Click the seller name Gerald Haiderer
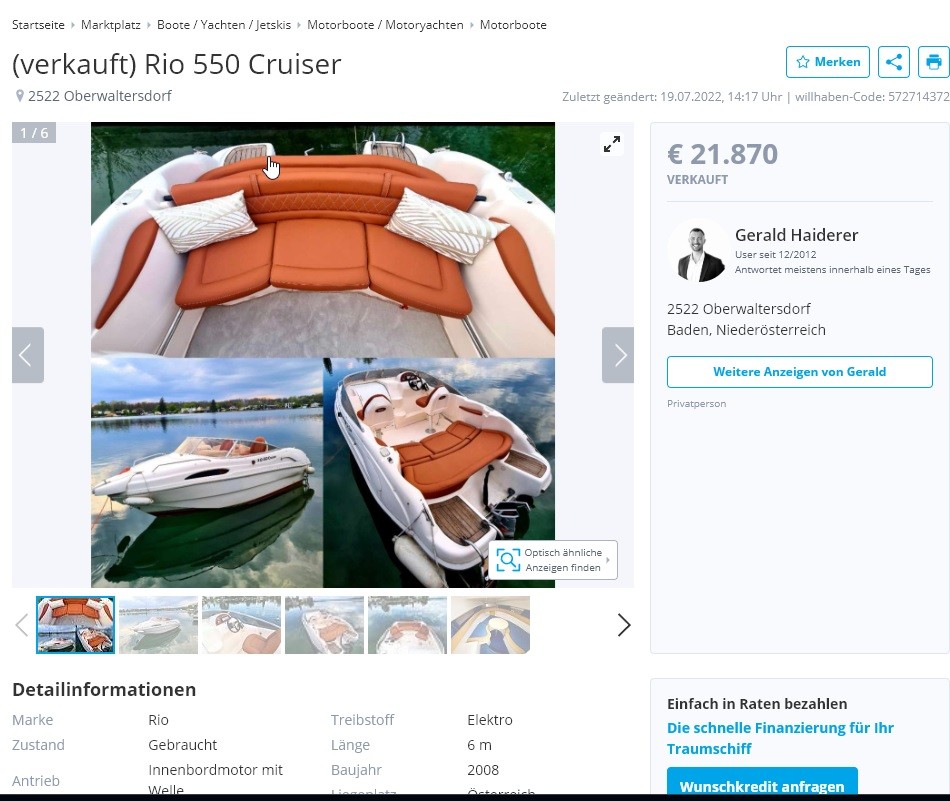 [797, 235]
